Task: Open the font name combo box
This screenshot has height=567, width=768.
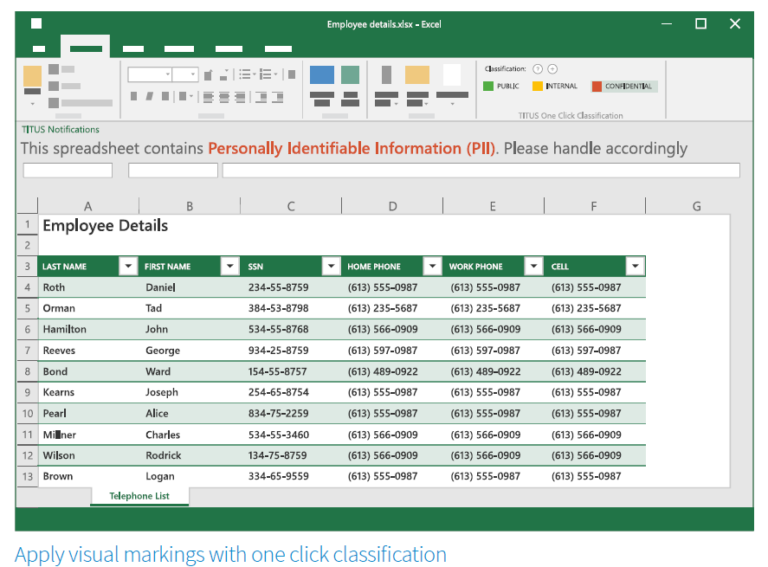Action: [150, 74]
